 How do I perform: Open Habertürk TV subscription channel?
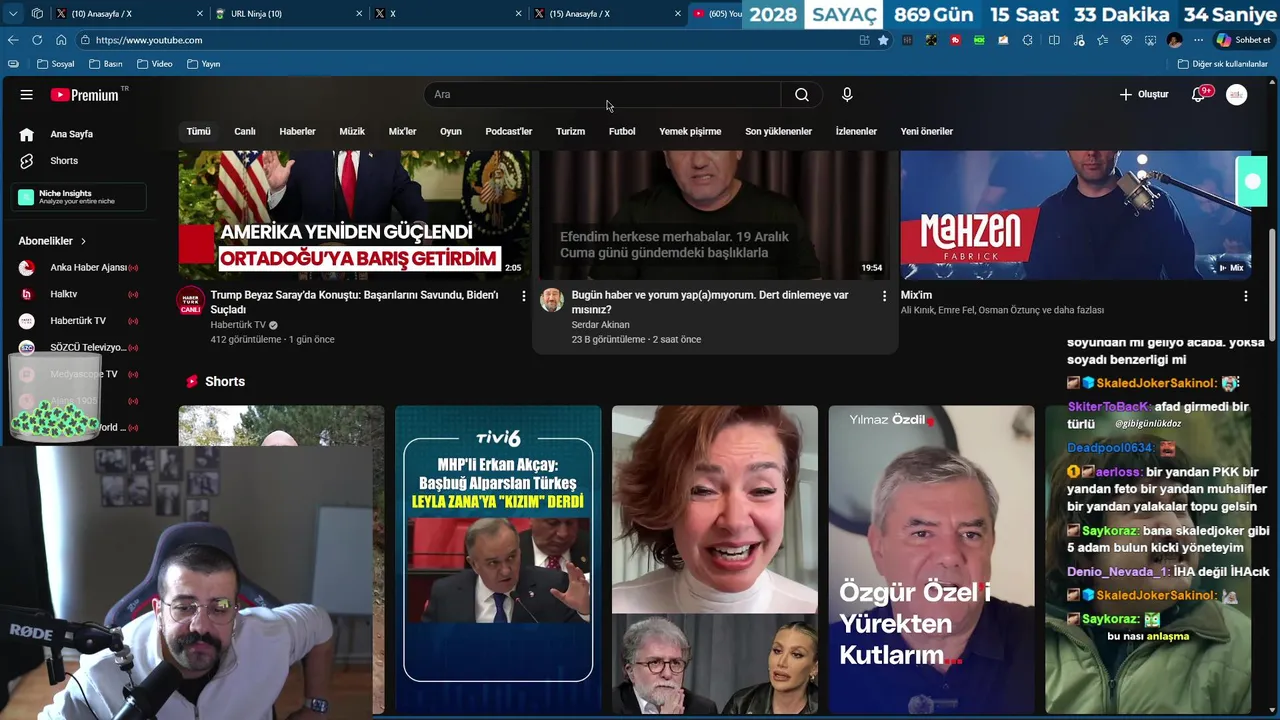pos(80,320)
